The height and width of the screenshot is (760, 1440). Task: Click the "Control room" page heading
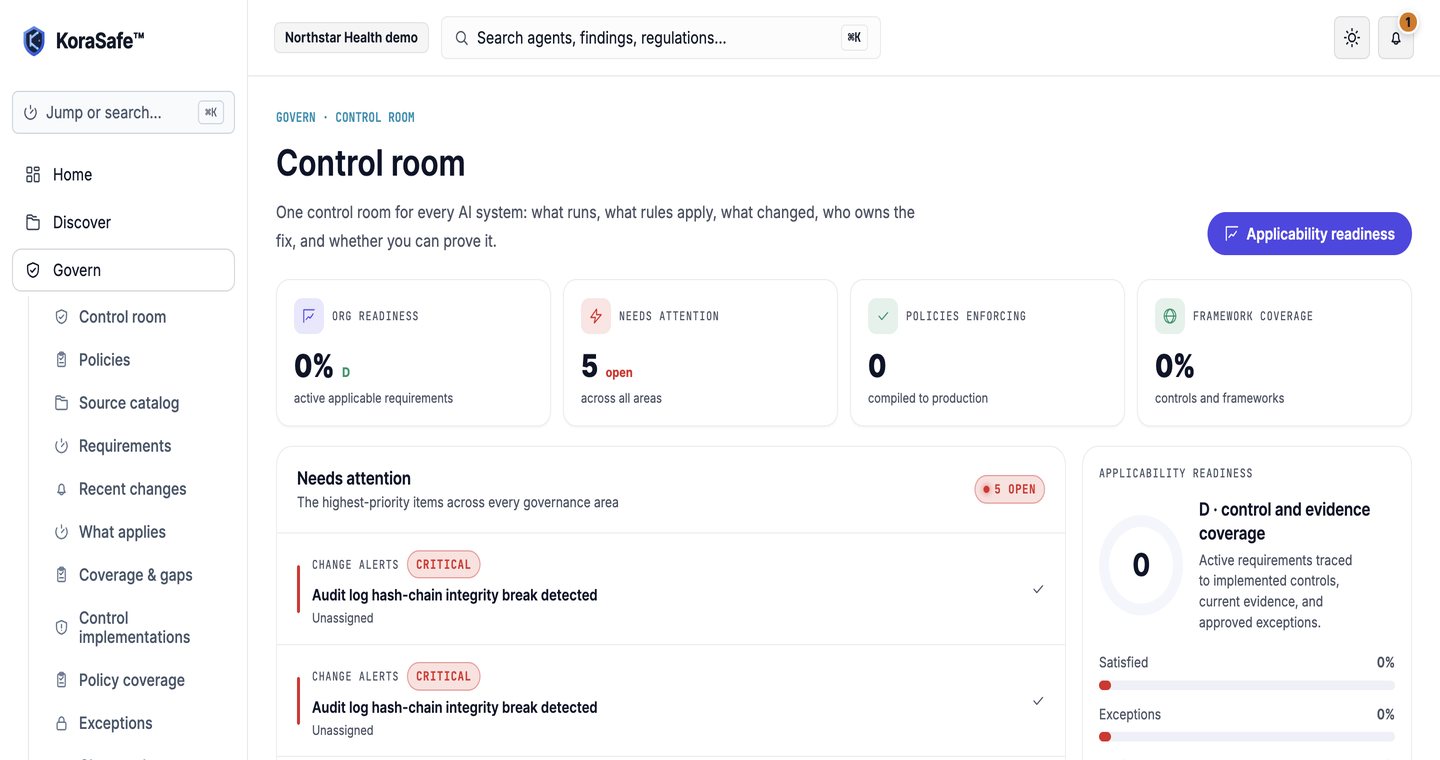(x=370, y=163)
